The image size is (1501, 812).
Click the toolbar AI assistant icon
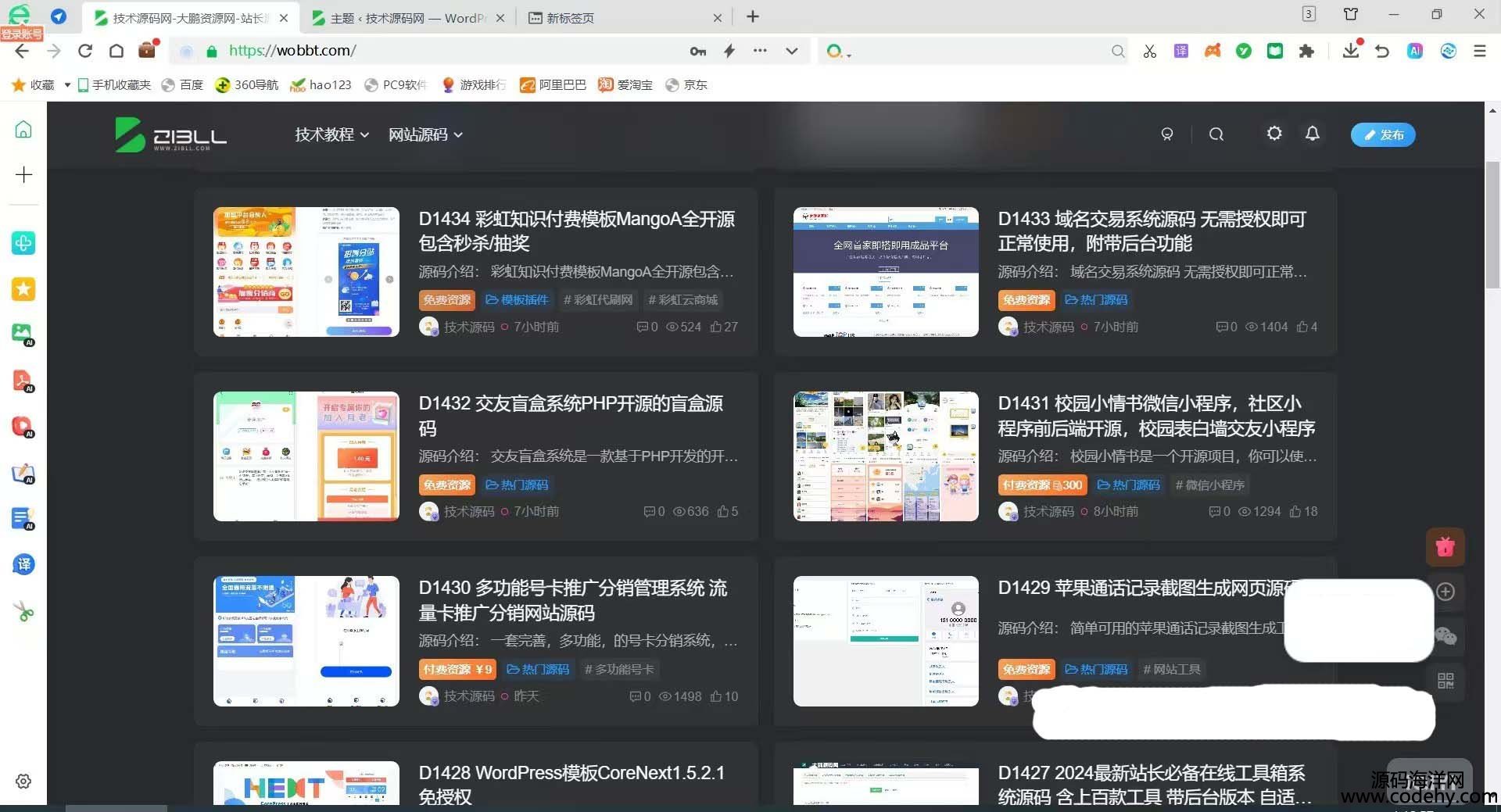tap(1415, 51)
